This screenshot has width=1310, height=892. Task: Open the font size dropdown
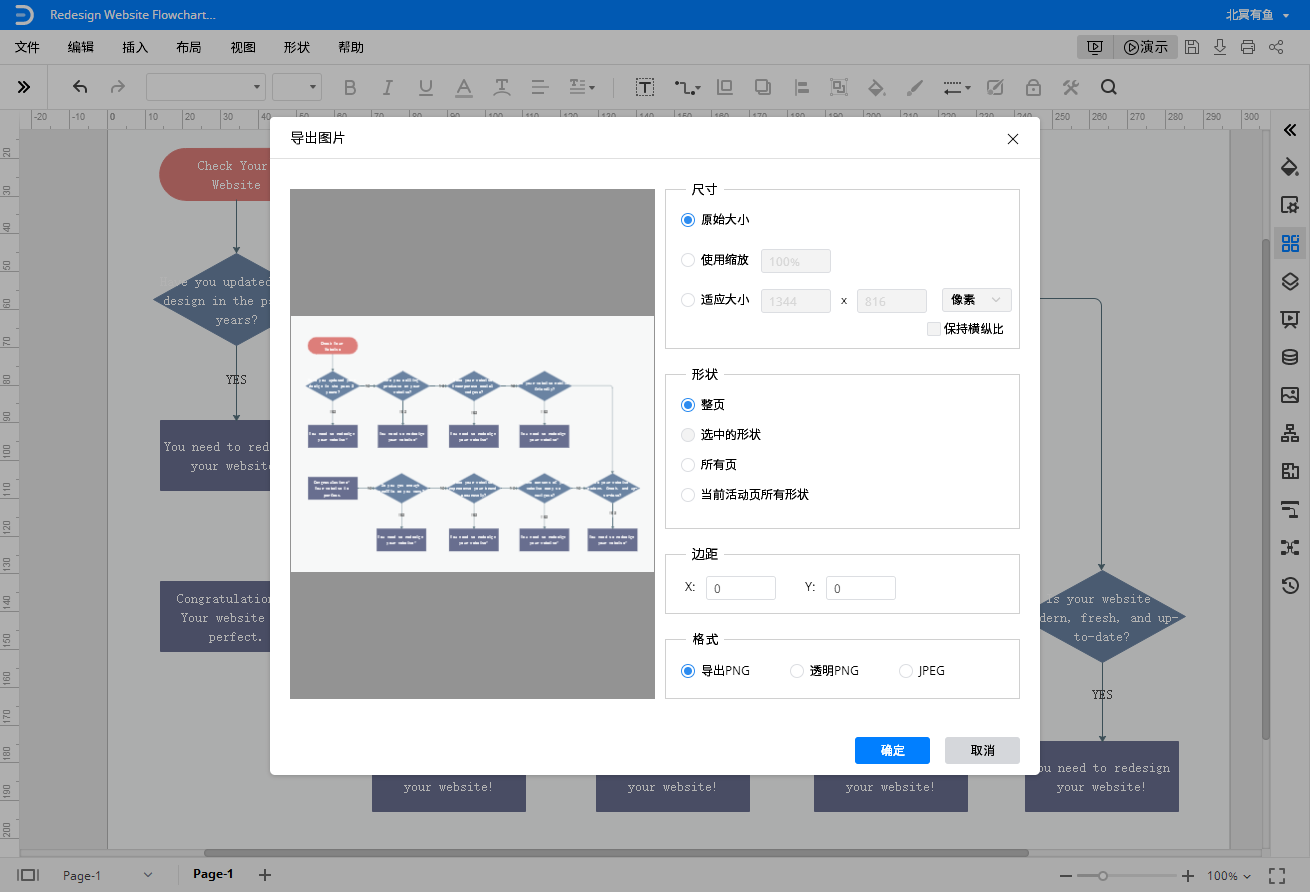coord(297,87)
